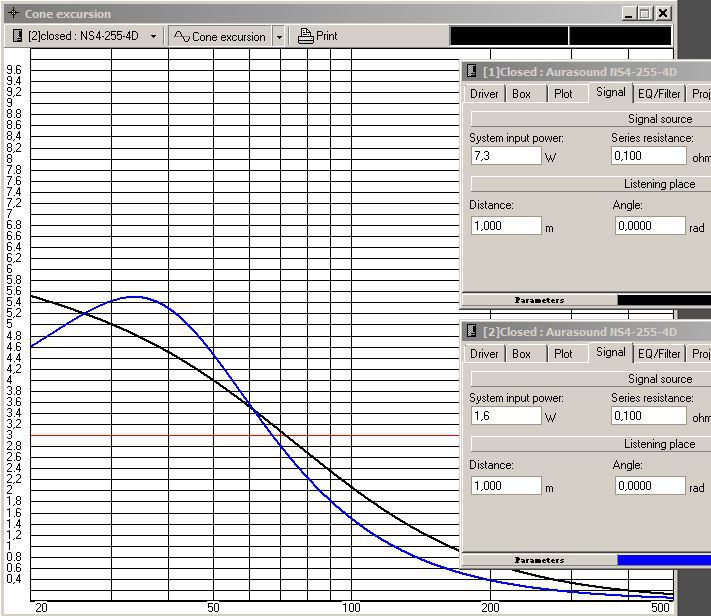711x616 pixels.
Task: Click the Parameters bar under [2]Closed panel
Action: click(539, 560)
